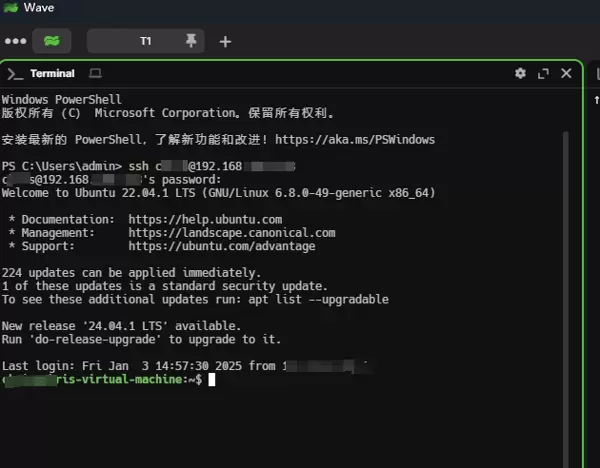Toggle the pin icon on tab T1
This screenshot has width=600, height=468.
tap(191, 41)
